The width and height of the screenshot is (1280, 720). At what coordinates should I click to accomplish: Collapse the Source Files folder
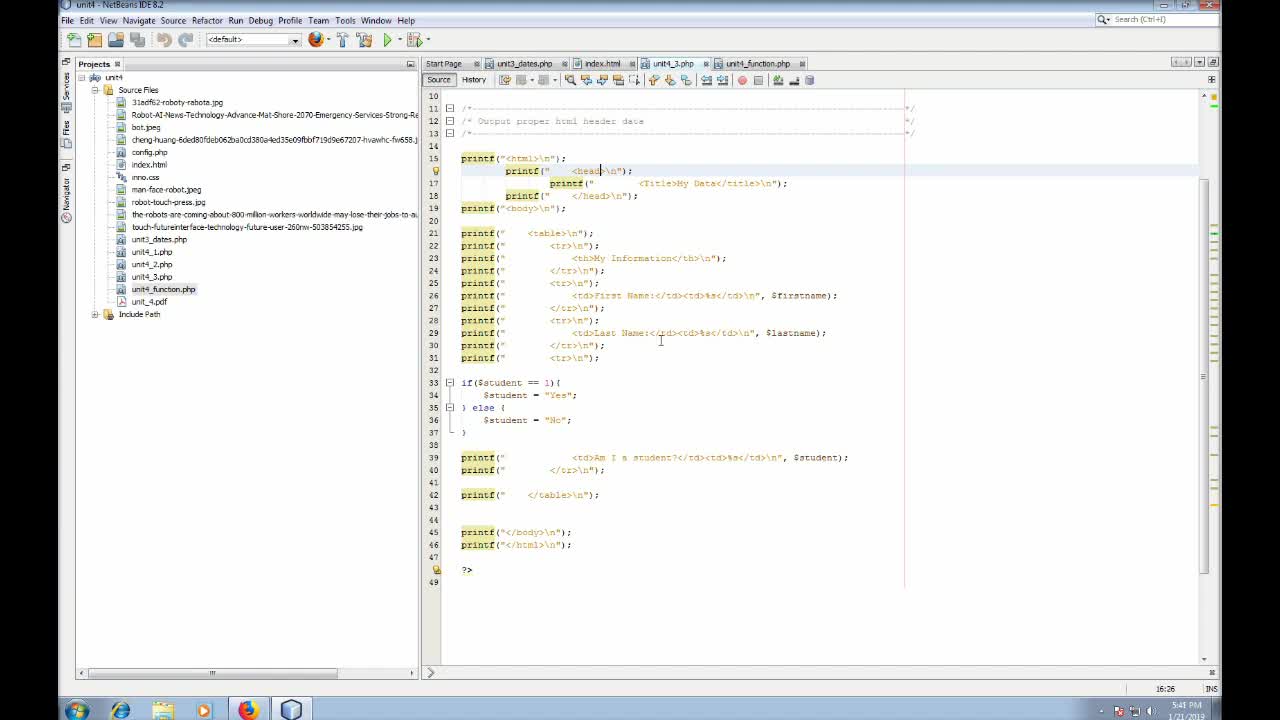pos(96,90)
